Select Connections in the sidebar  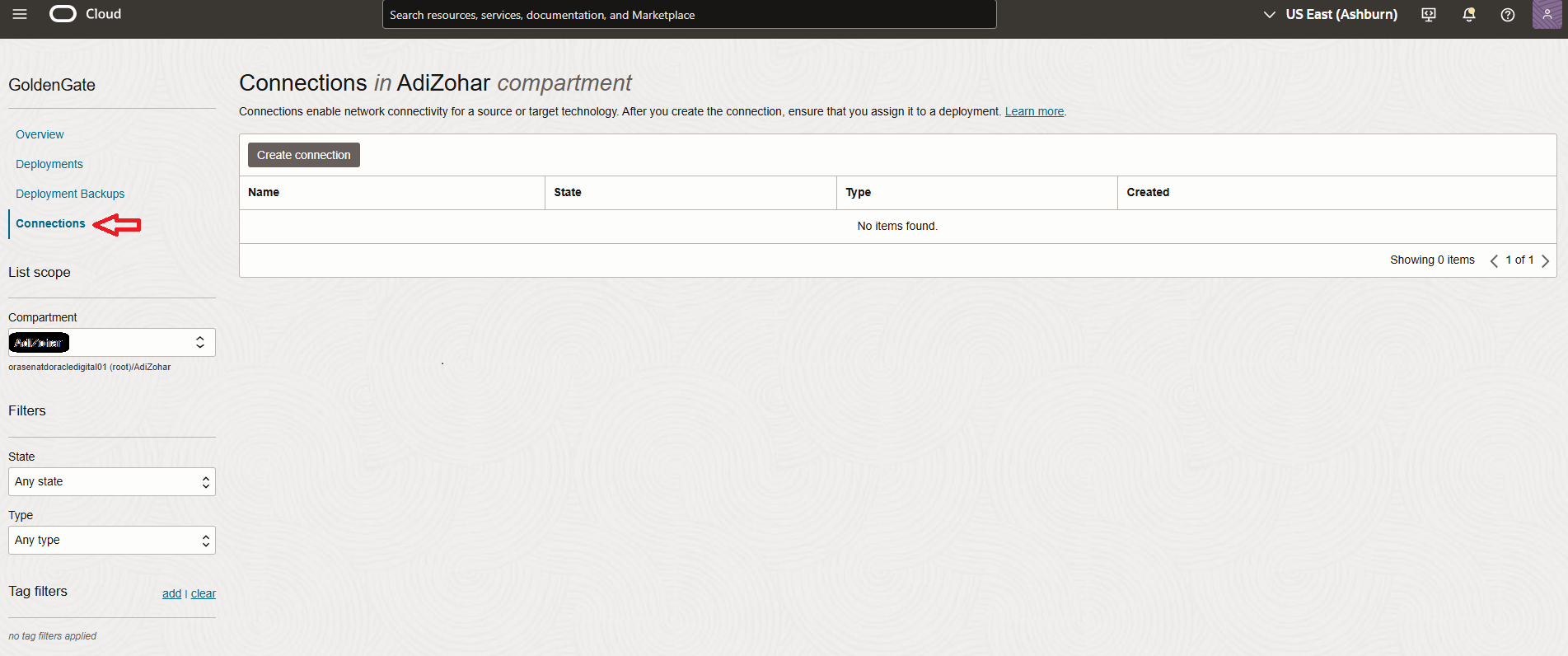(x=50, y=223)
